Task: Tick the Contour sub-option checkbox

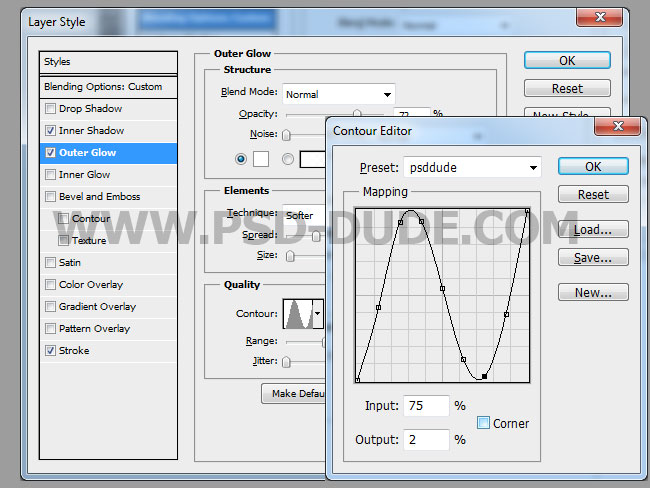Action: pyautogui.click(x=63, y=219)
